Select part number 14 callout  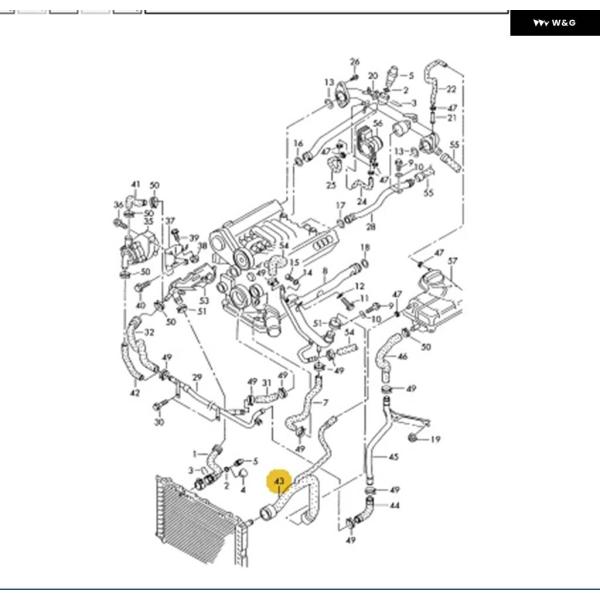pos(307,272)
